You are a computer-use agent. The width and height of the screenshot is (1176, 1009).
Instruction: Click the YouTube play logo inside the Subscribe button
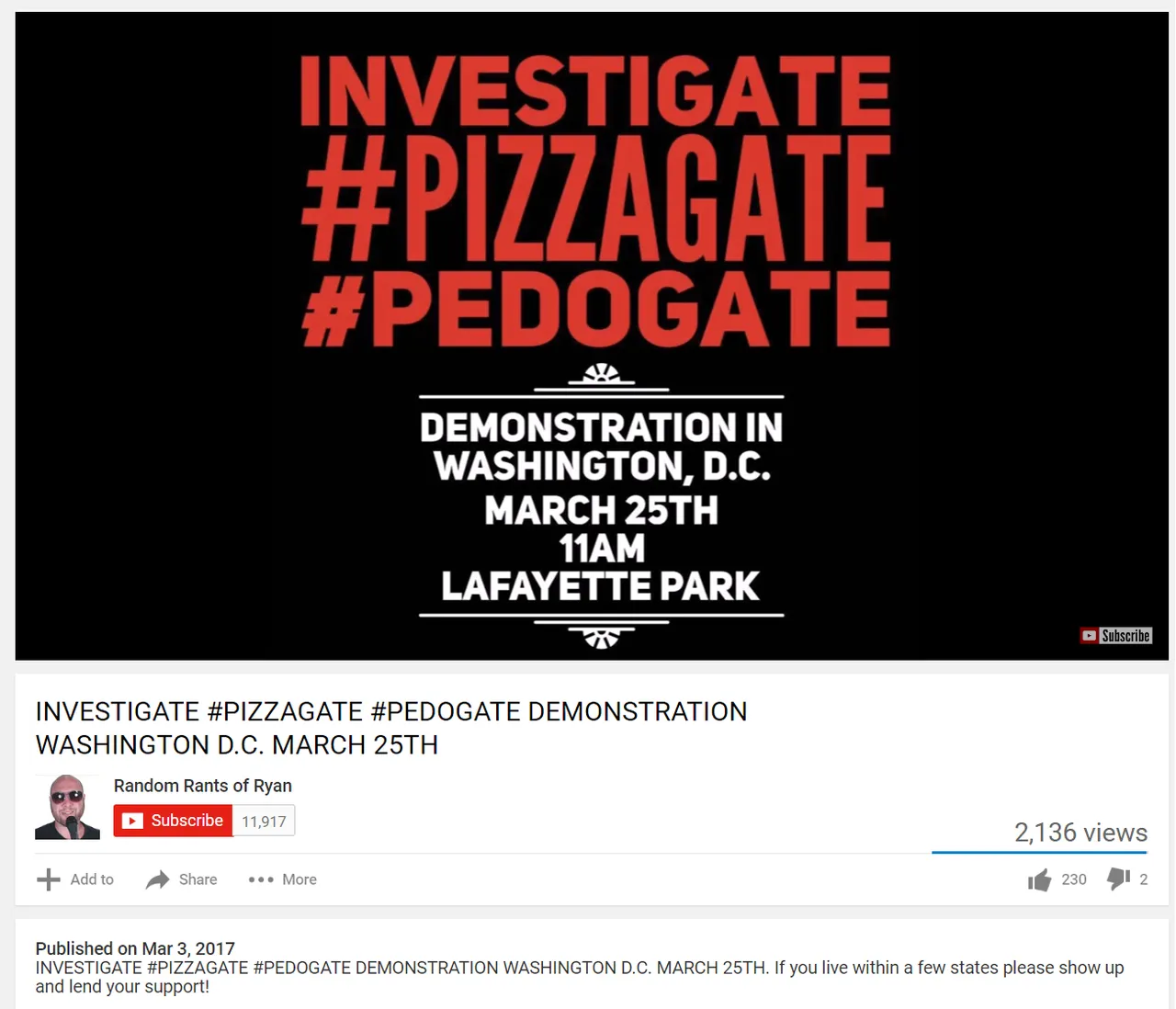133,821
